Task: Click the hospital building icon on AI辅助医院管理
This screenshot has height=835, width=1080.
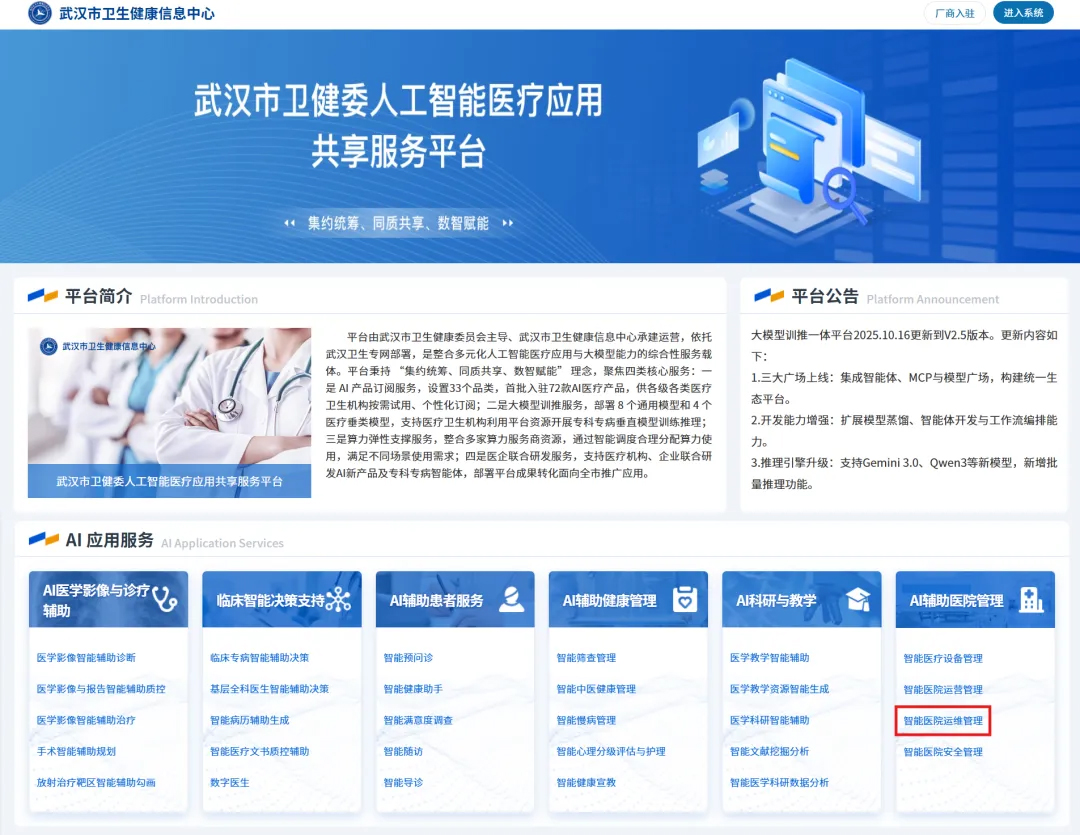Action: (1031, 599)
